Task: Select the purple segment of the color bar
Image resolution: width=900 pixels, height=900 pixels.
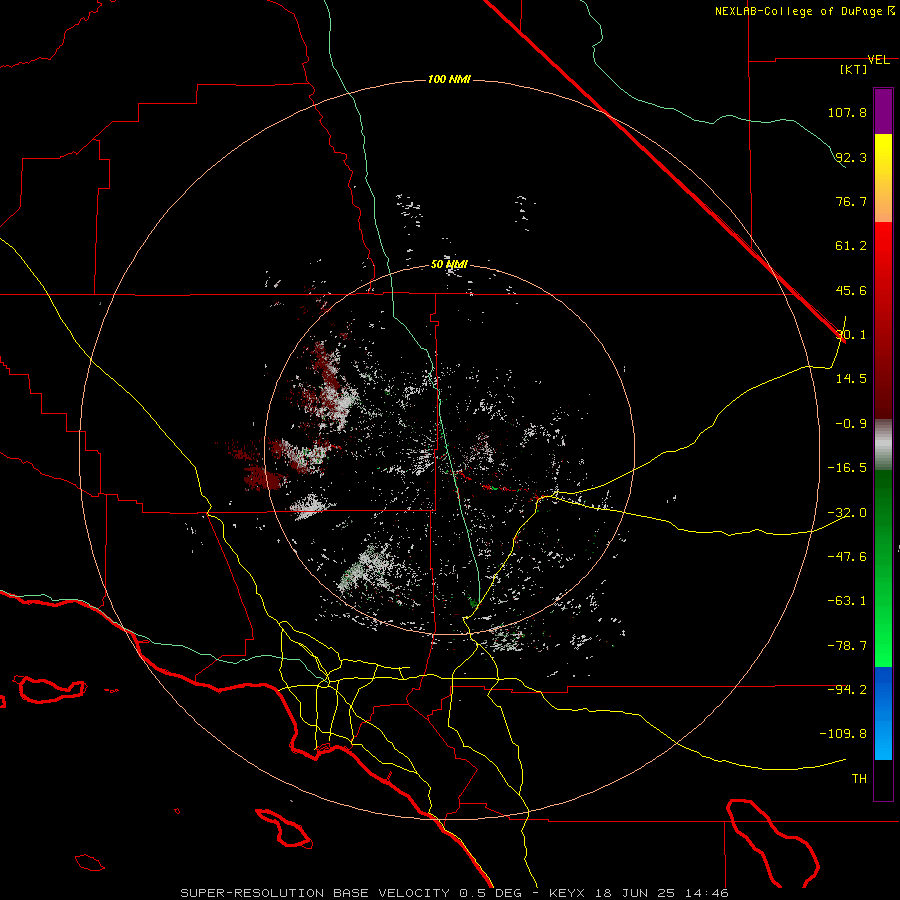Action: tap(883, 111)
